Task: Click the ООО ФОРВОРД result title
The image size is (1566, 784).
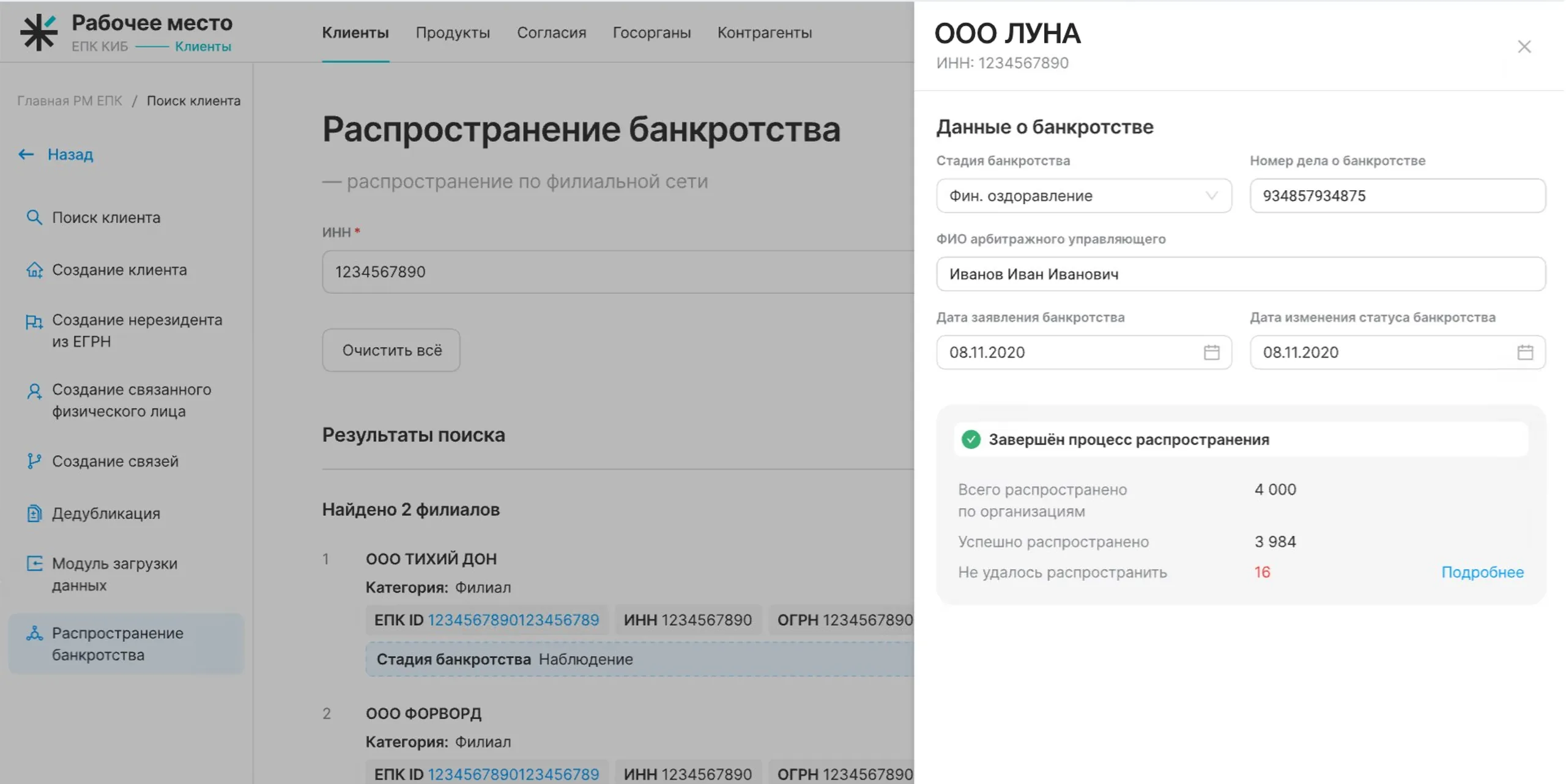Action: click(x=423, y=713)
